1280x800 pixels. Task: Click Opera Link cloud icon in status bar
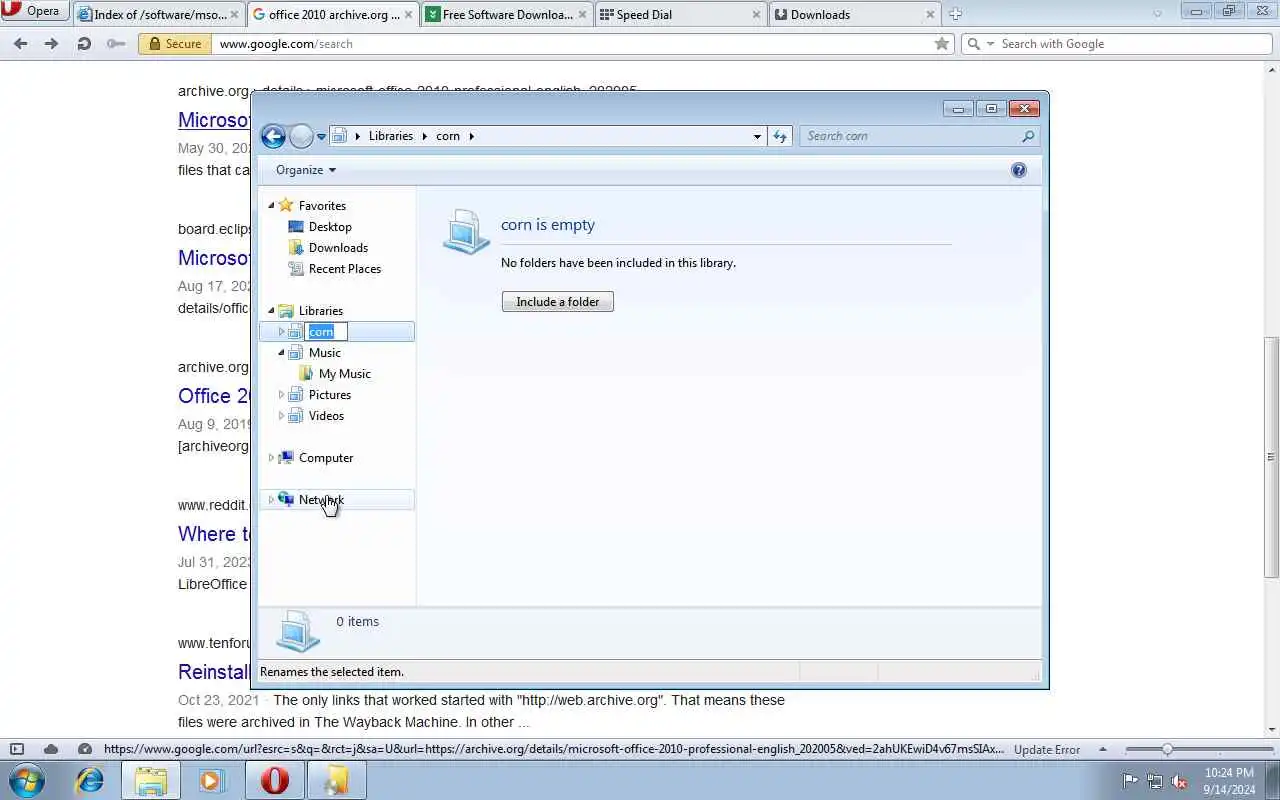point(51,749)
